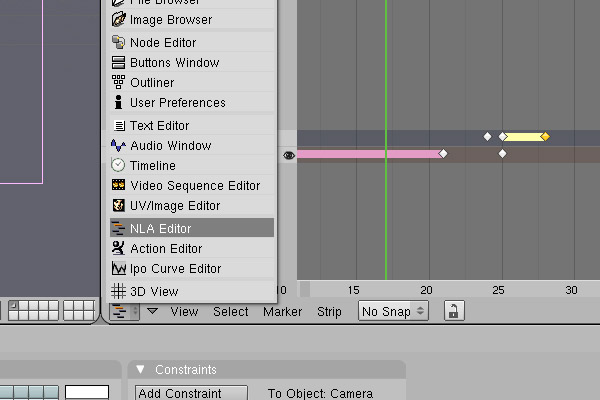Toggle the eye icon beside pink strip
The width and height of the screenshot is (600, 400).
[x=289, y=155]
